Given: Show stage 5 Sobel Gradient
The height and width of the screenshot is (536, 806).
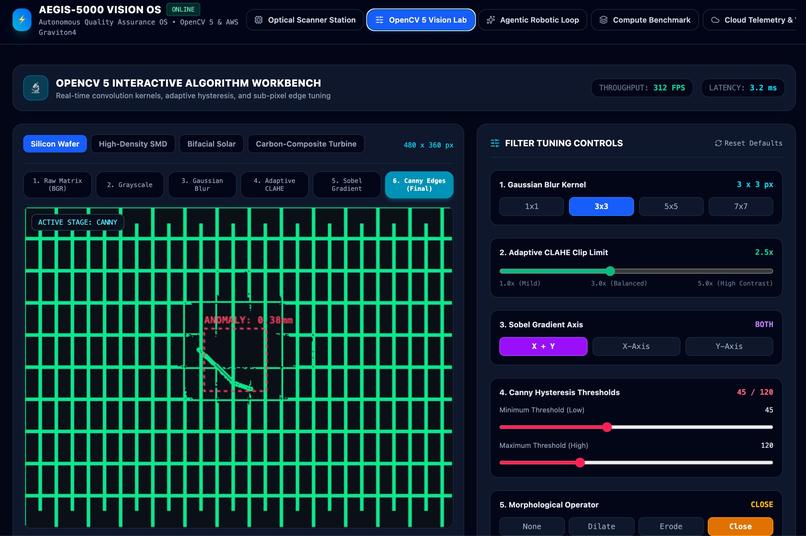Looking at the screenshot, I should (346, 184).
